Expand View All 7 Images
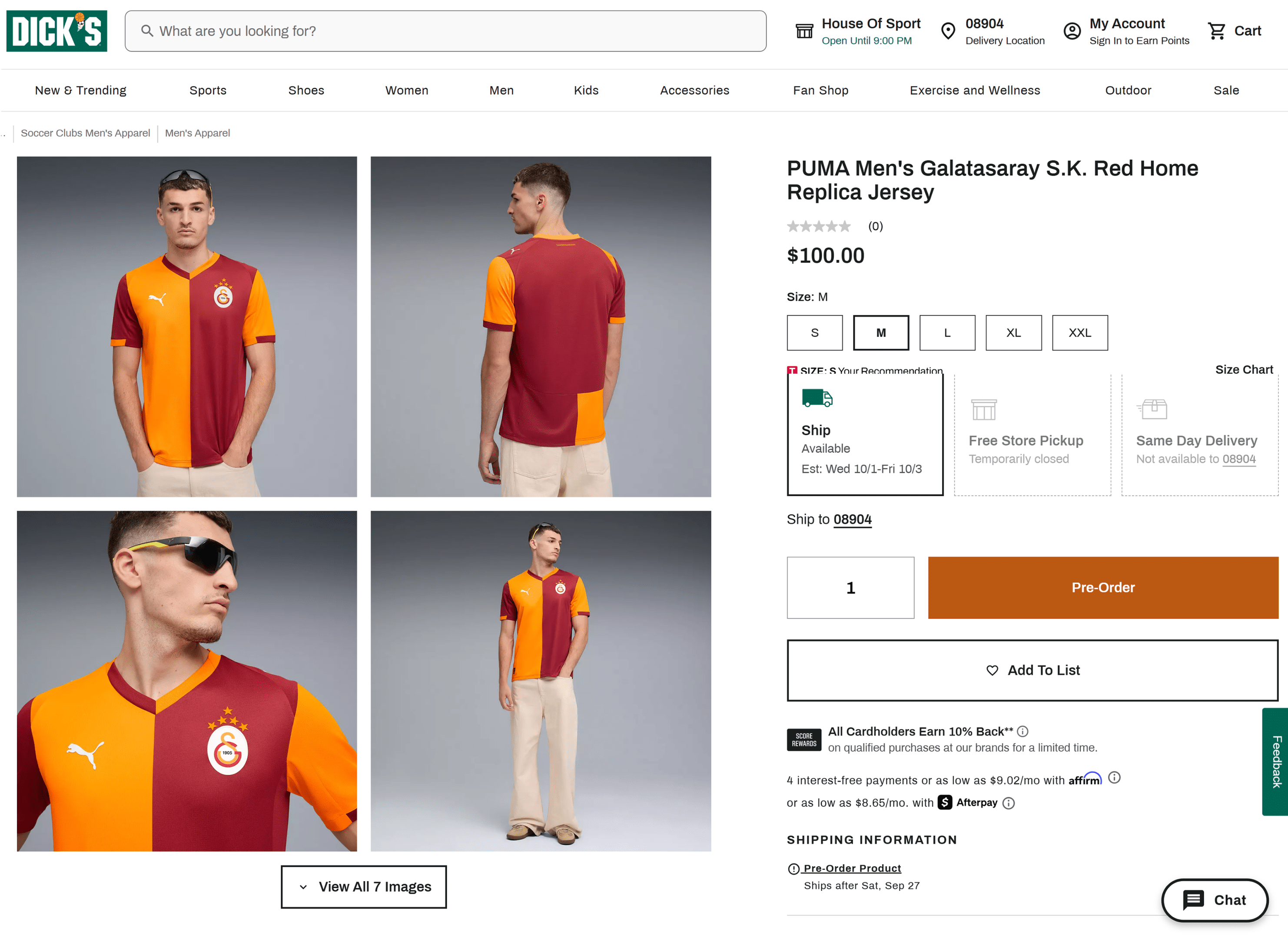Viewport: 1288px width, 939px height. point(364,887)
